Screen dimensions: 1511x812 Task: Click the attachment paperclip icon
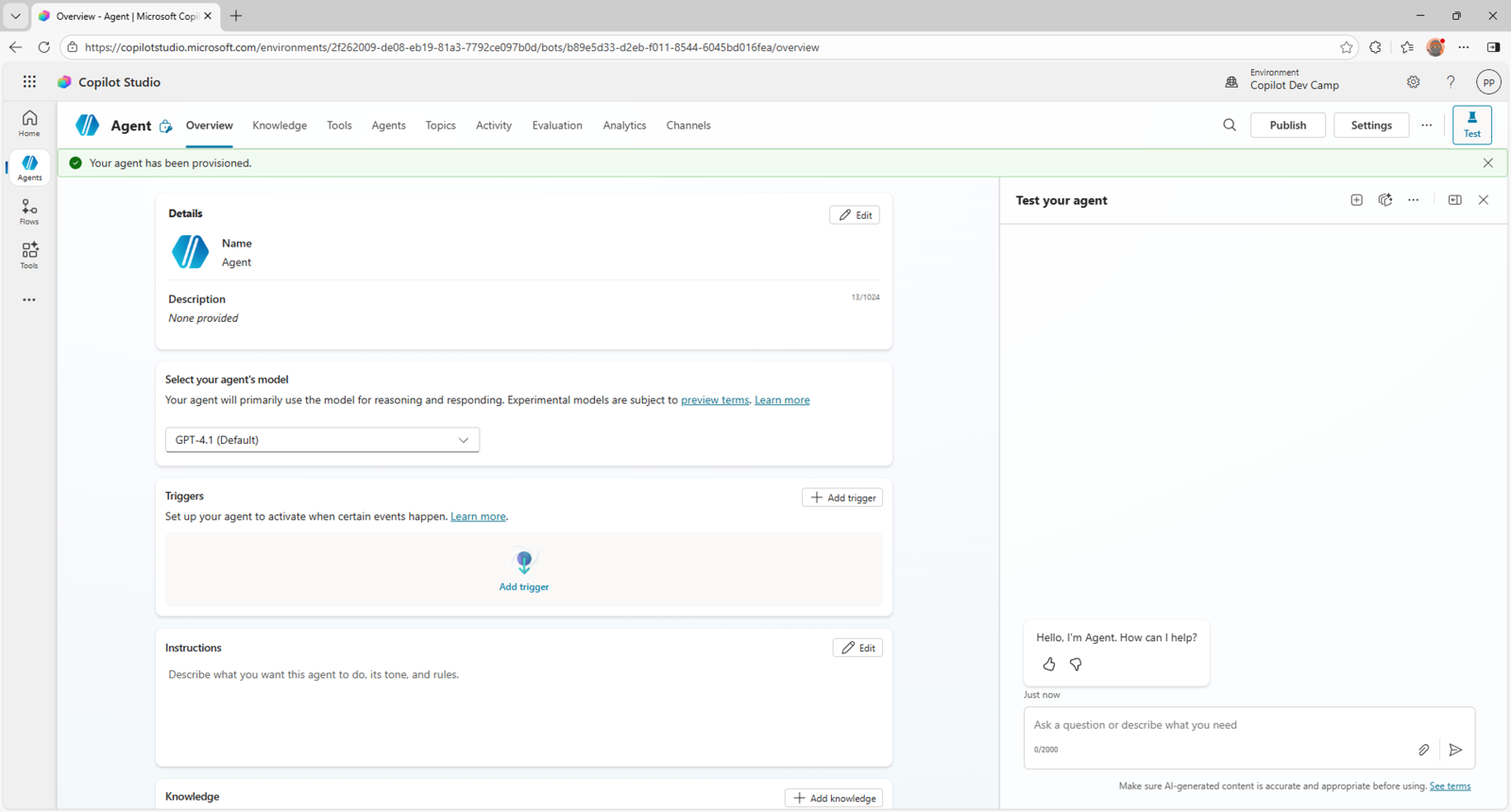point(1423,750)
